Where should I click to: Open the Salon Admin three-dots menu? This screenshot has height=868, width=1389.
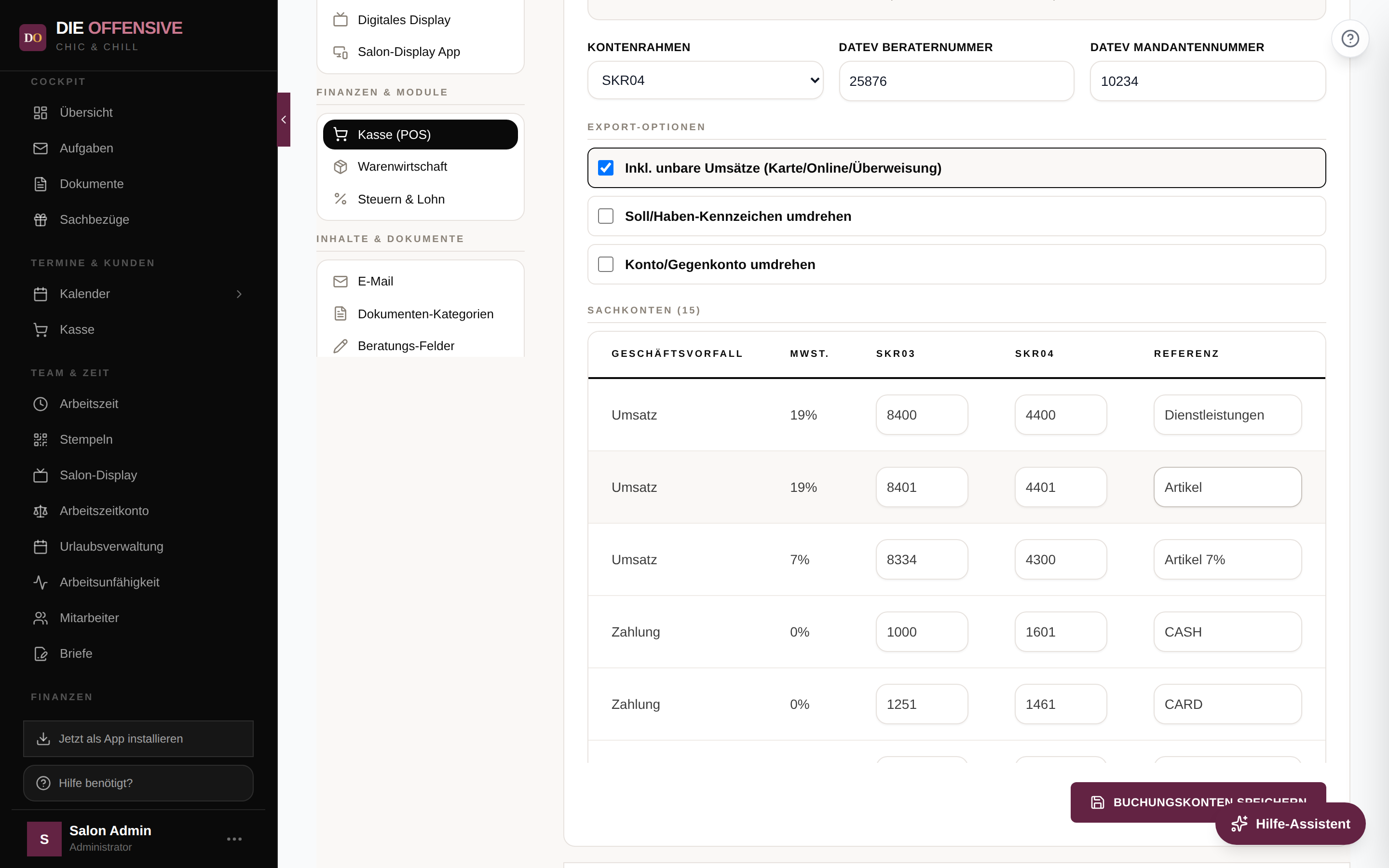(x=234, y=839)
